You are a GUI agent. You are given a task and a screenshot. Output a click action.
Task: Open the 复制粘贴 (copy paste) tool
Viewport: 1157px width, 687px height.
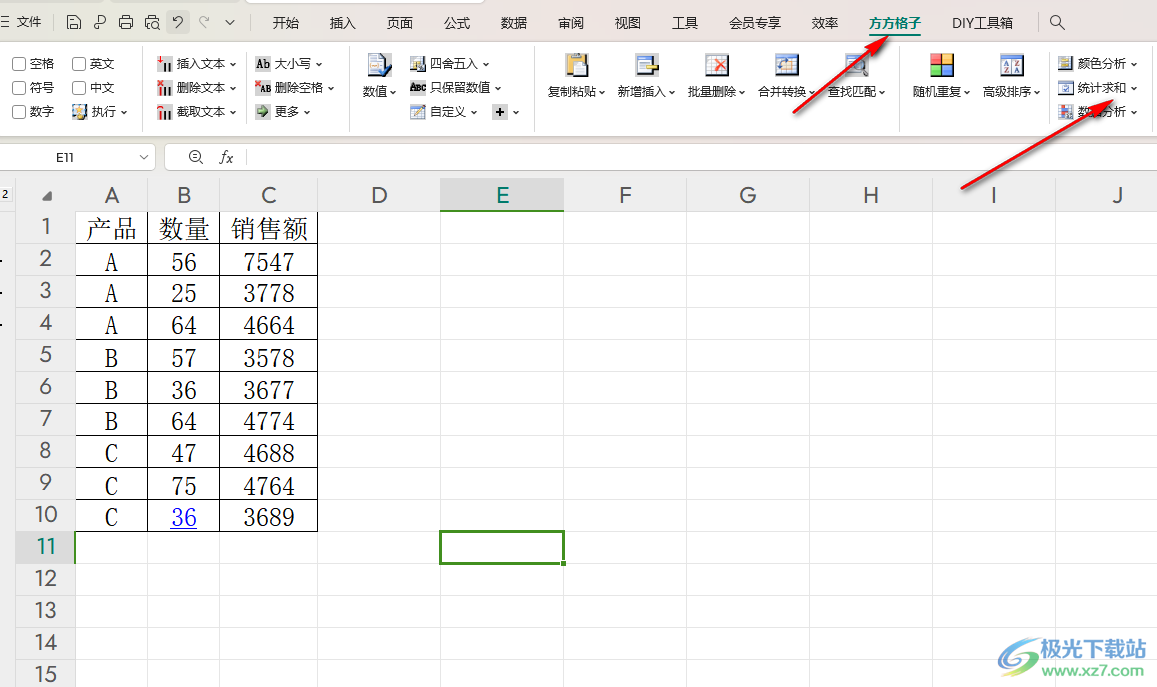click(577, 76)
